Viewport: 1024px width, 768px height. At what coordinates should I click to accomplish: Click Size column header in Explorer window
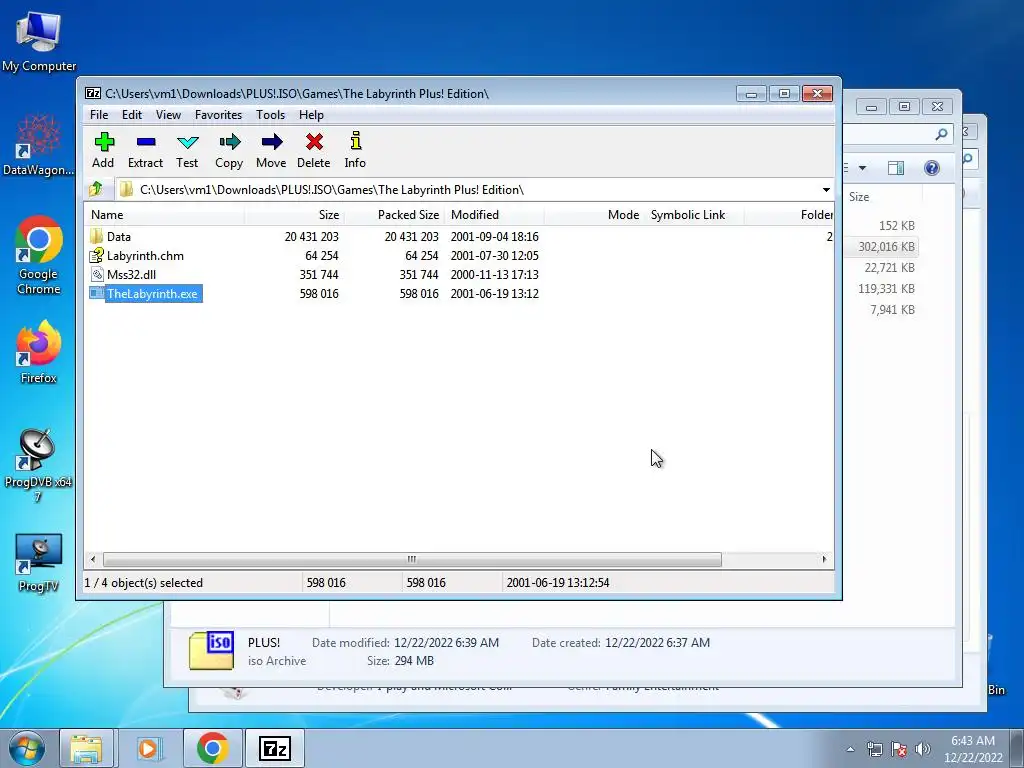click(x=859, y=197)
